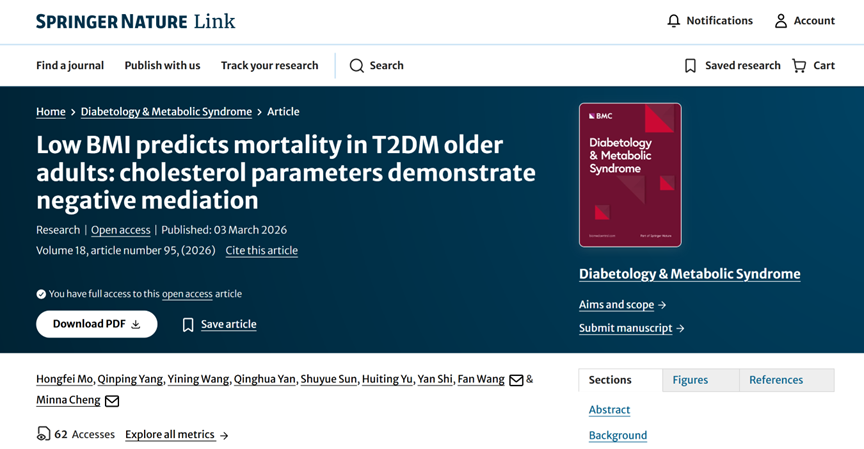Select the Sections tab

(610, 380)
